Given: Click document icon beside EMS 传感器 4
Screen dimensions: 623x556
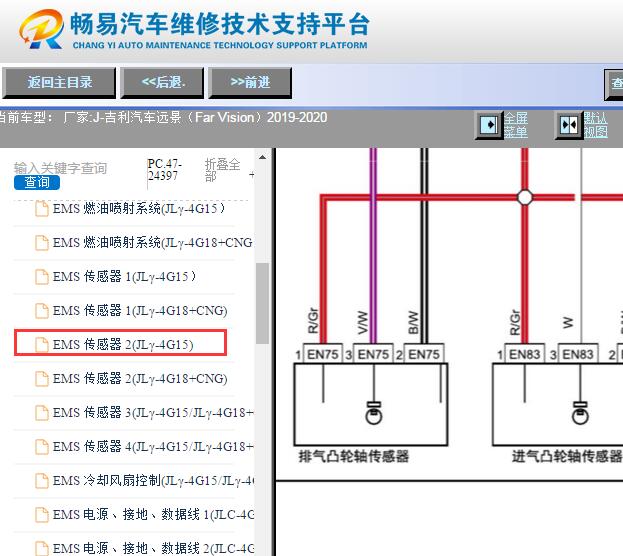Looking at the screenshot, I should [42, 447].
